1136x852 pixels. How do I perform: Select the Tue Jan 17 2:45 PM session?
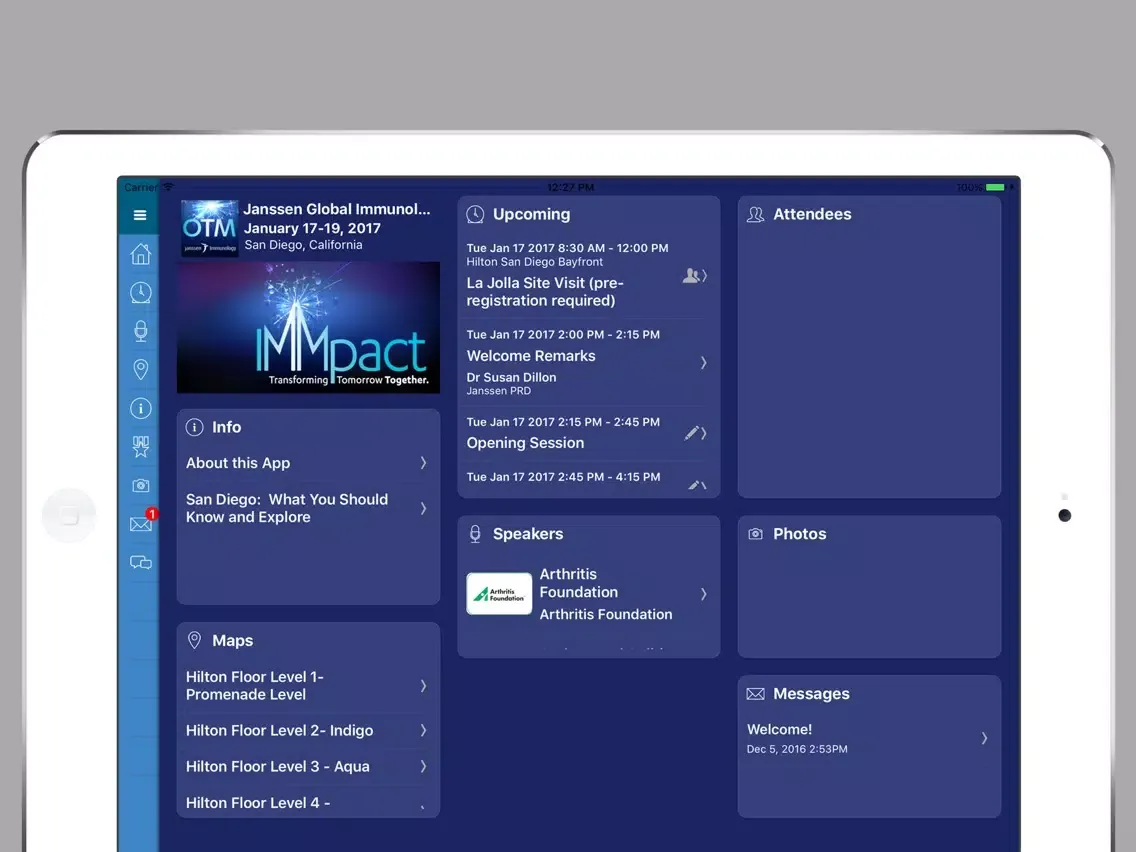(x=588, y=480)
